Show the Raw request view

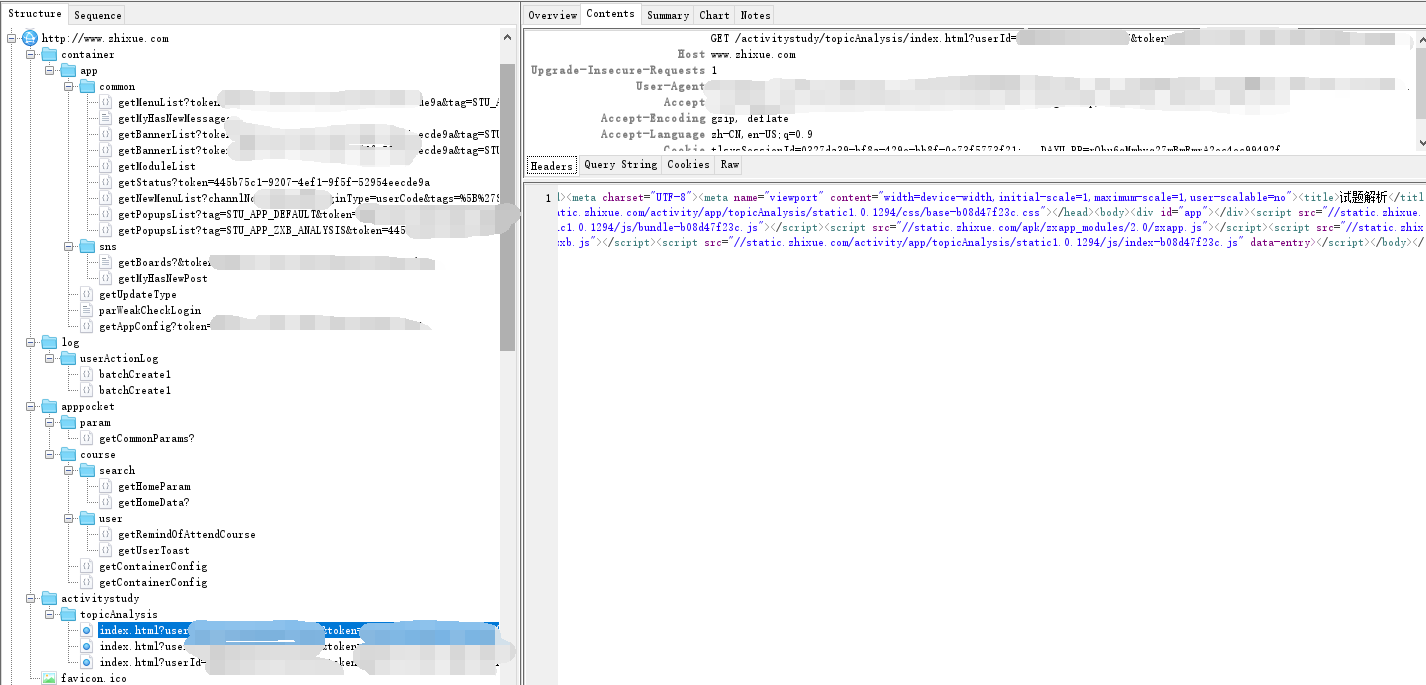click(x=730, y=164)
